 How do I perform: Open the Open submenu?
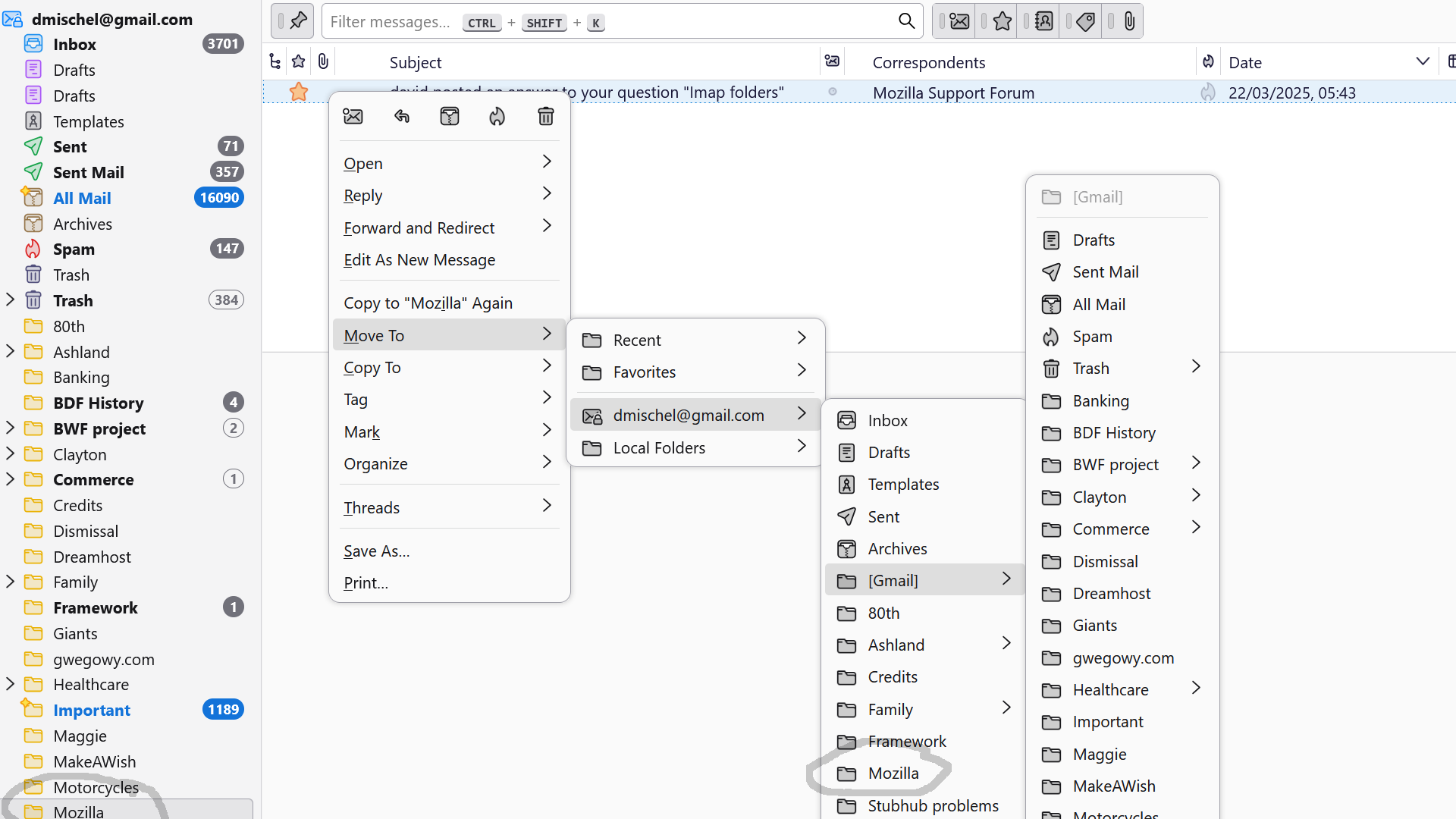point(449,163)
